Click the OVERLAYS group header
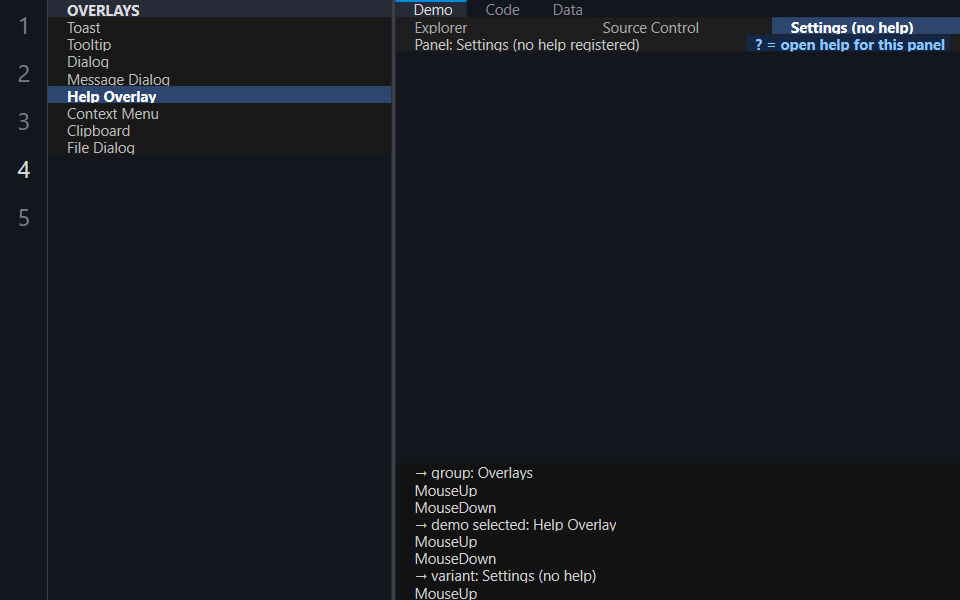This screenshot has width=960, height=600. [x=219, y=10]
